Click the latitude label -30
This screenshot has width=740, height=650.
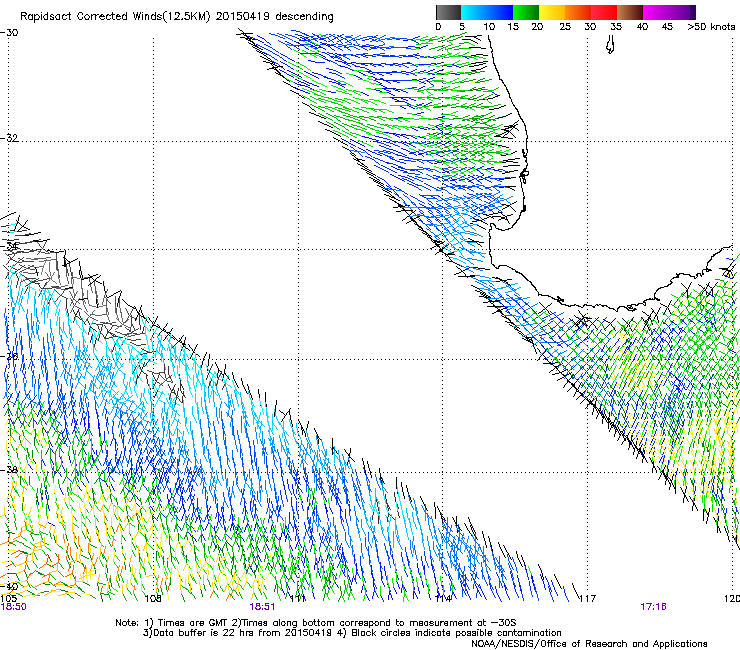pyautogui.click(x=10, y=33)
